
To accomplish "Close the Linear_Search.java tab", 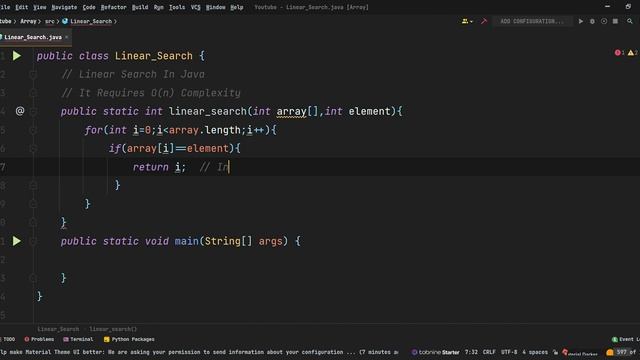I will click(67, 37).
